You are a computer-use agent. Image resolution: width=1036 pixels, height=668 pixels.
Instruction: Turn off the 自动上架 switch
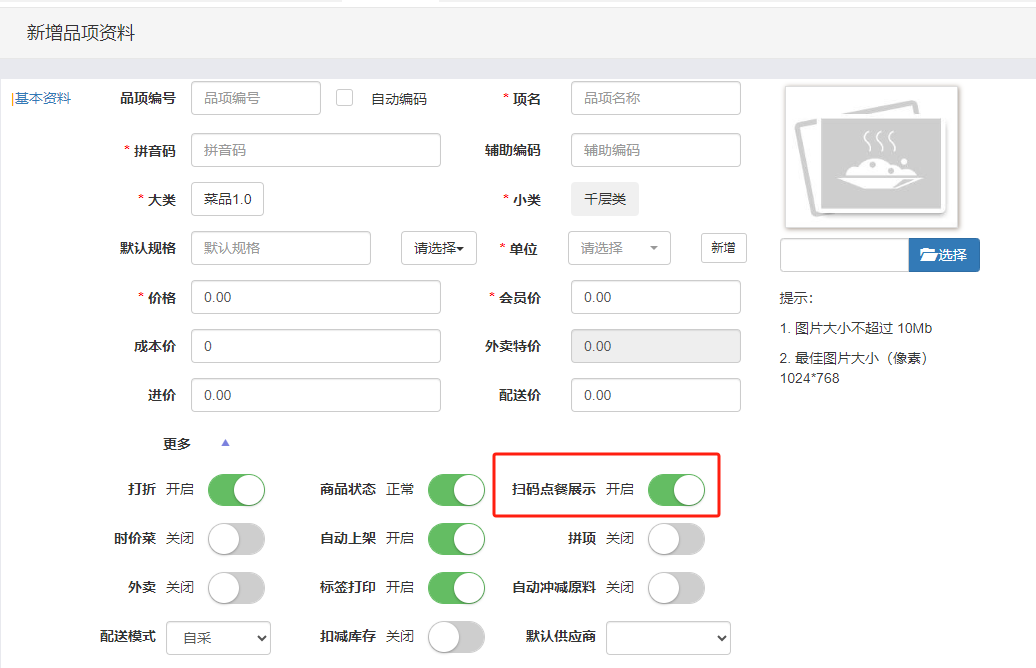[x=457, y=539]
